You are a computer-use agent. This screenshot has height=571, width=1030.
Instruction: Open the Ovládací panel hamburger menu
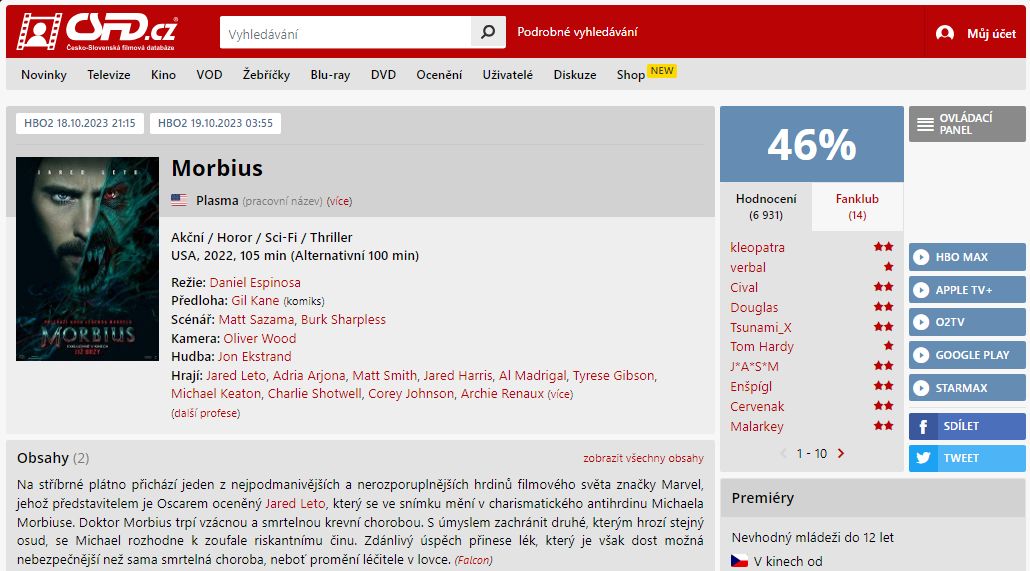[925, 124]
